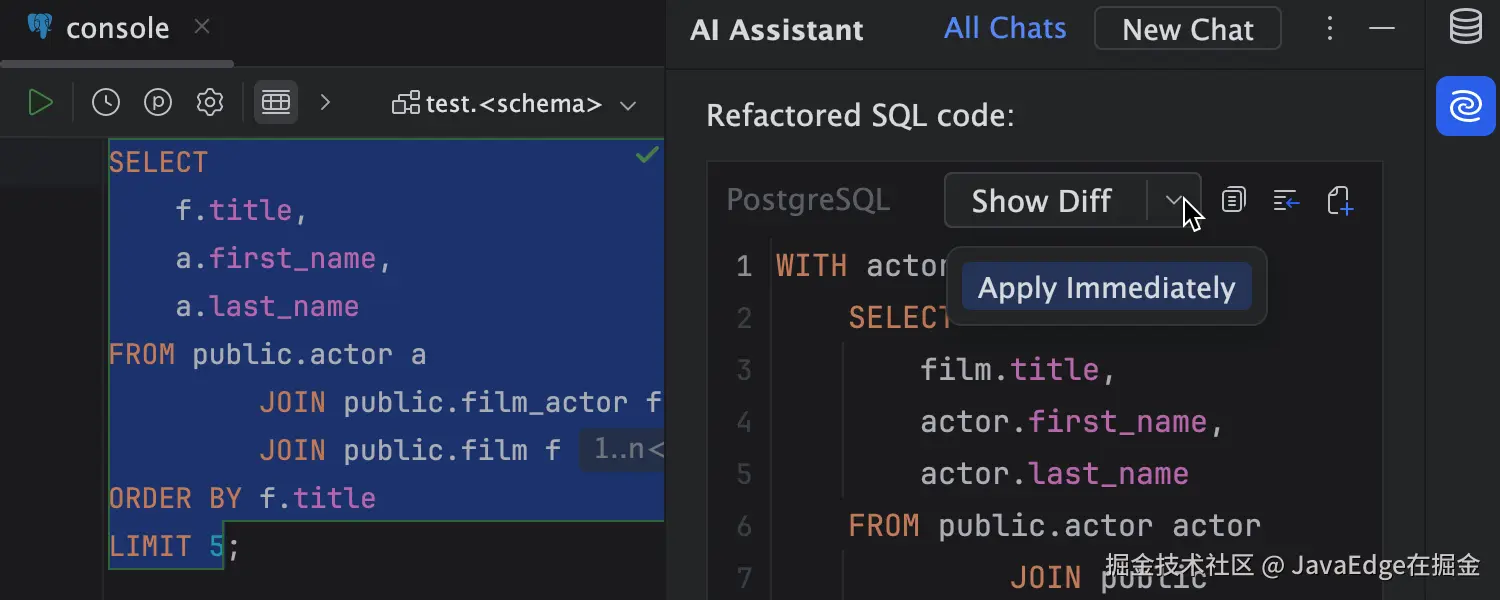Open the All Chats link

(1005, 28)
